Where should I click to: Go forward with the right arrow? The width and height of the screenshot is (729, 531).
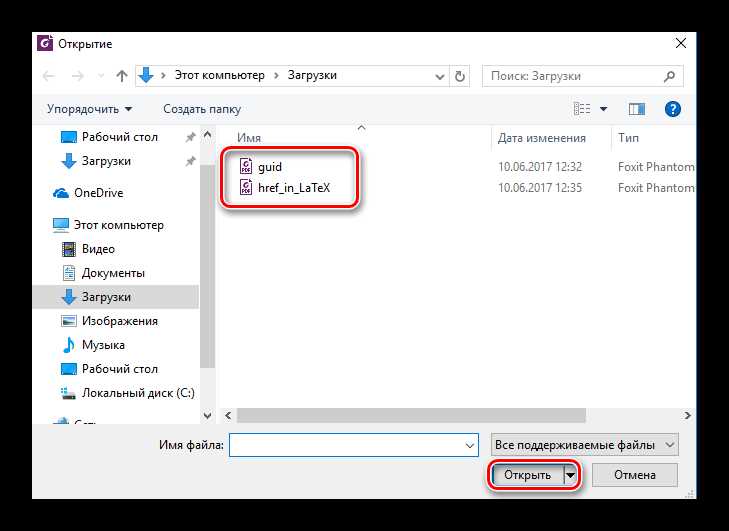coord(77,76)
